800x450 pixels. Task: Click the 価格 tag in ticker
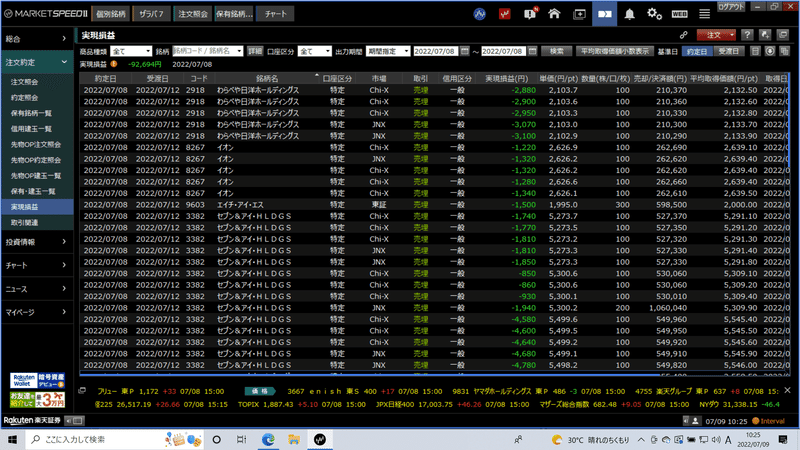click(x=260, y=391)
